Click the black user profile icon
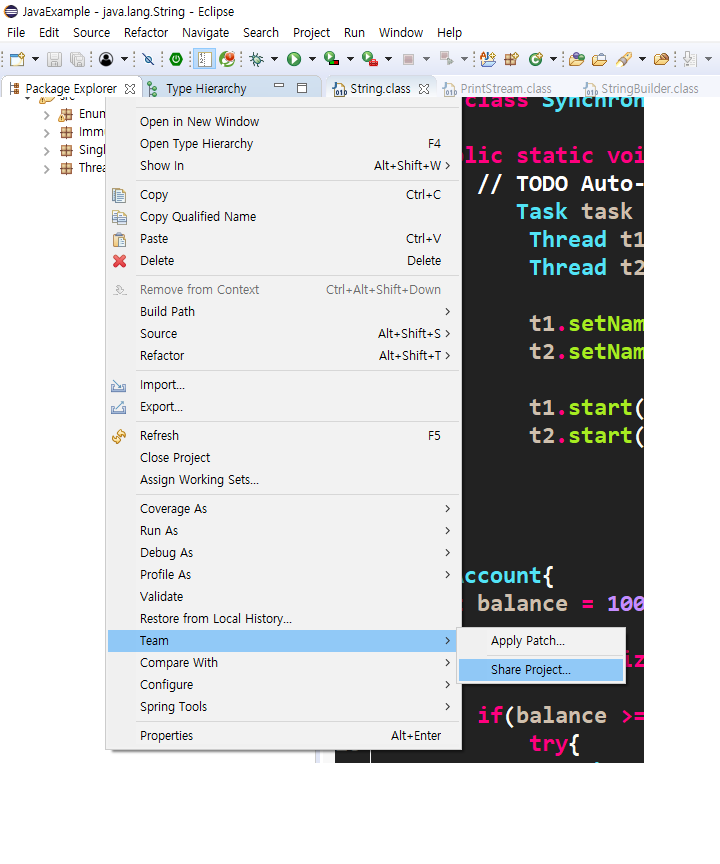The image size is (720, 864). tap(106, 59)
